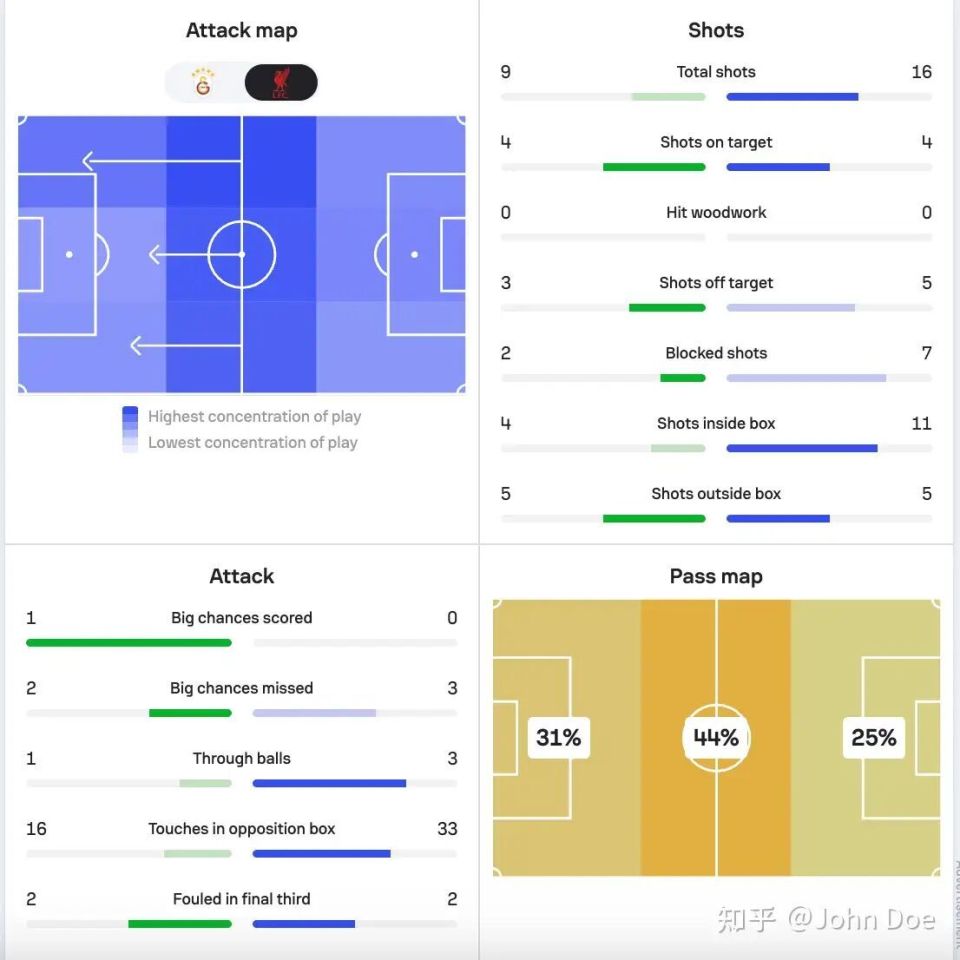960x960 pixels.
Task: Click the Touches in opposition box label
Action: [x=241, y=829]
